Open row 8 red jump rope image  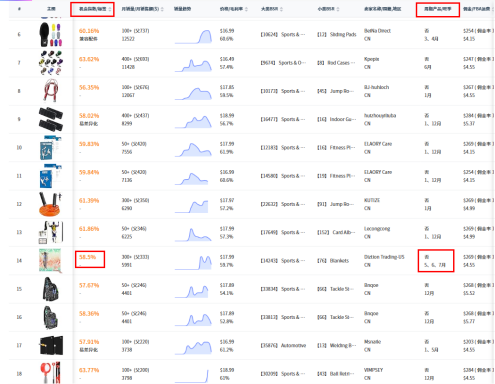click(51, 91)
